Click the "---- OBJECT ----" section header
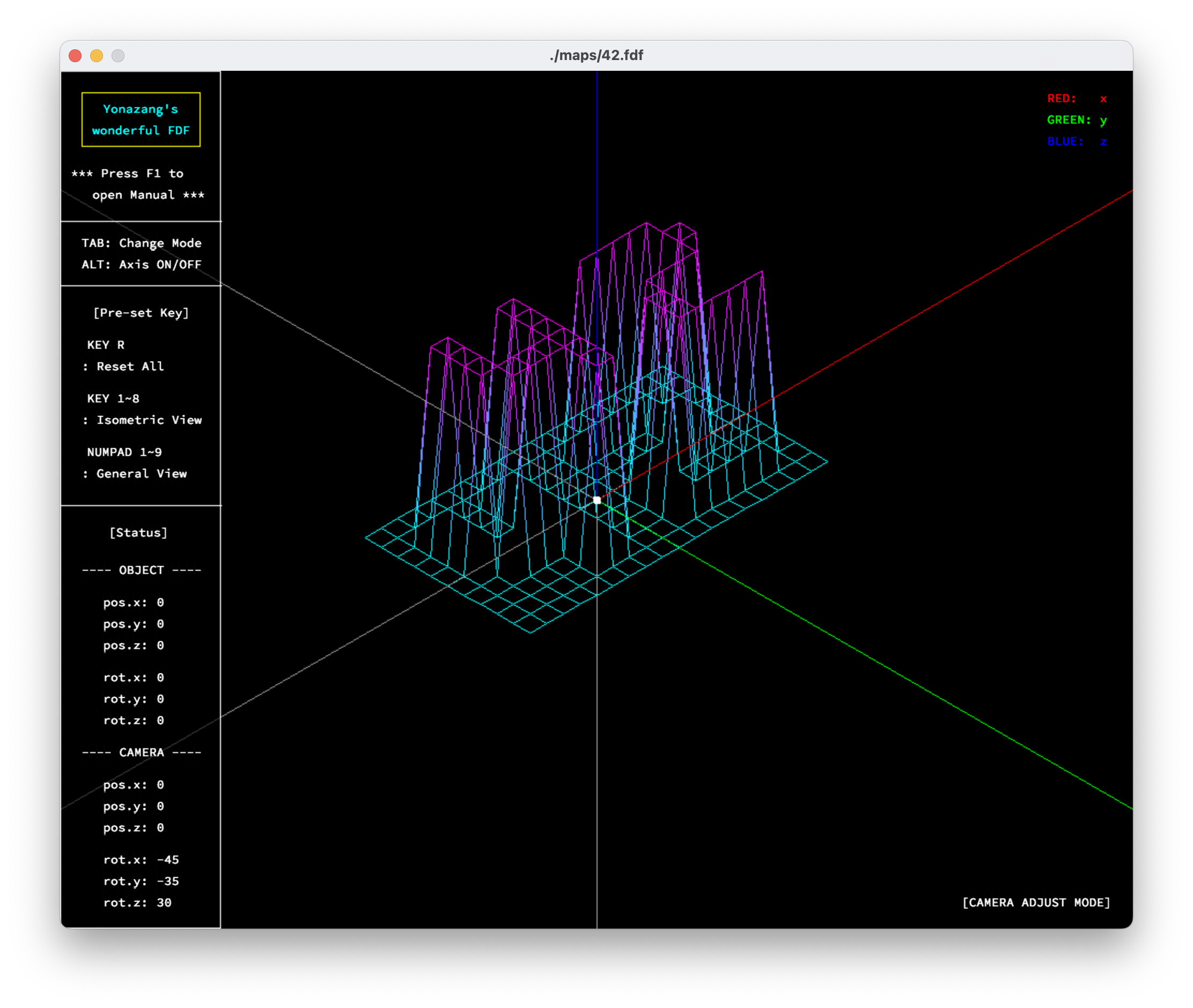This screenshot has width=1193, height=1008. [x=141, y=570]
